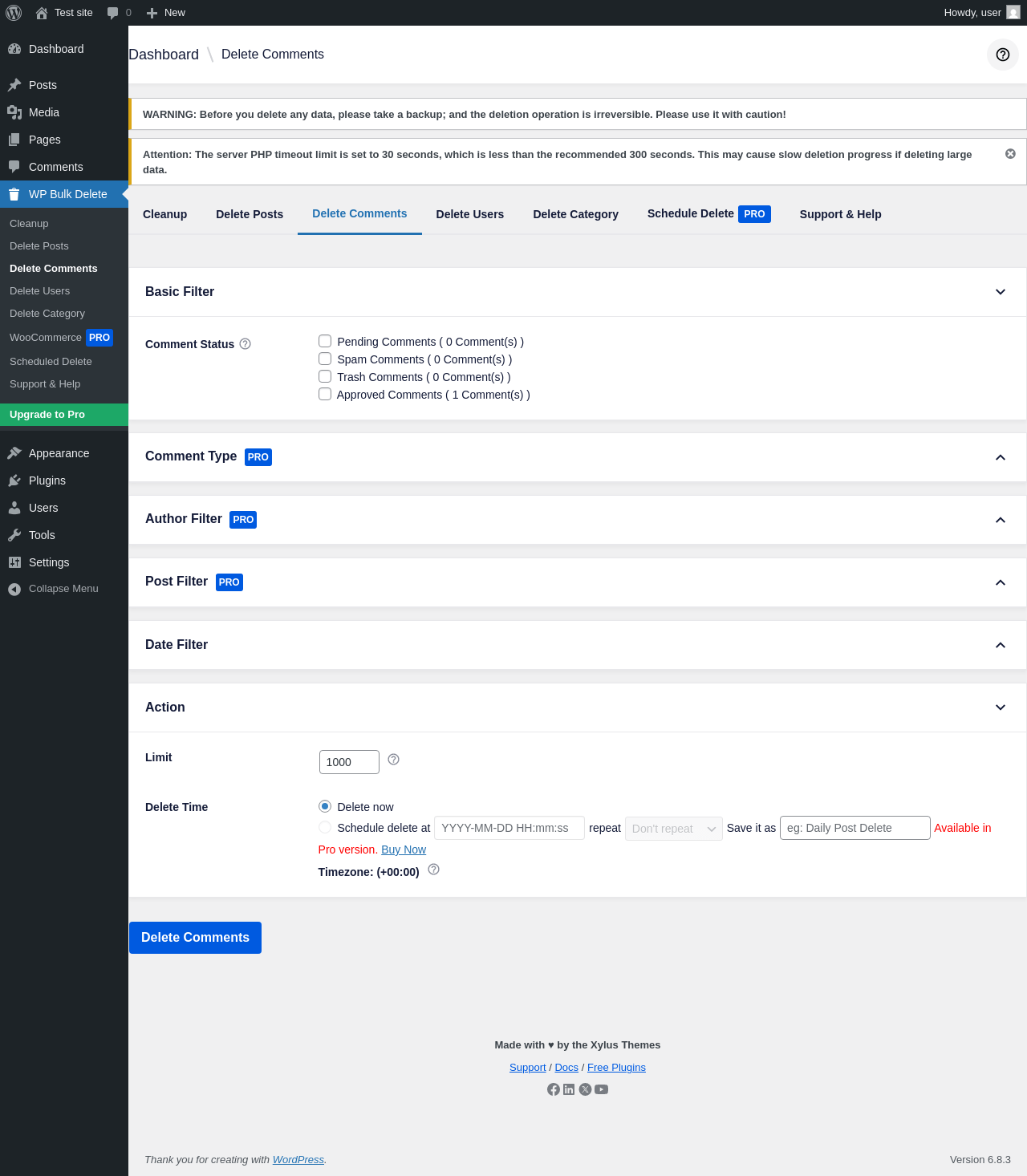Open the Don't repeat dropdown

click(x=674, y=829)
